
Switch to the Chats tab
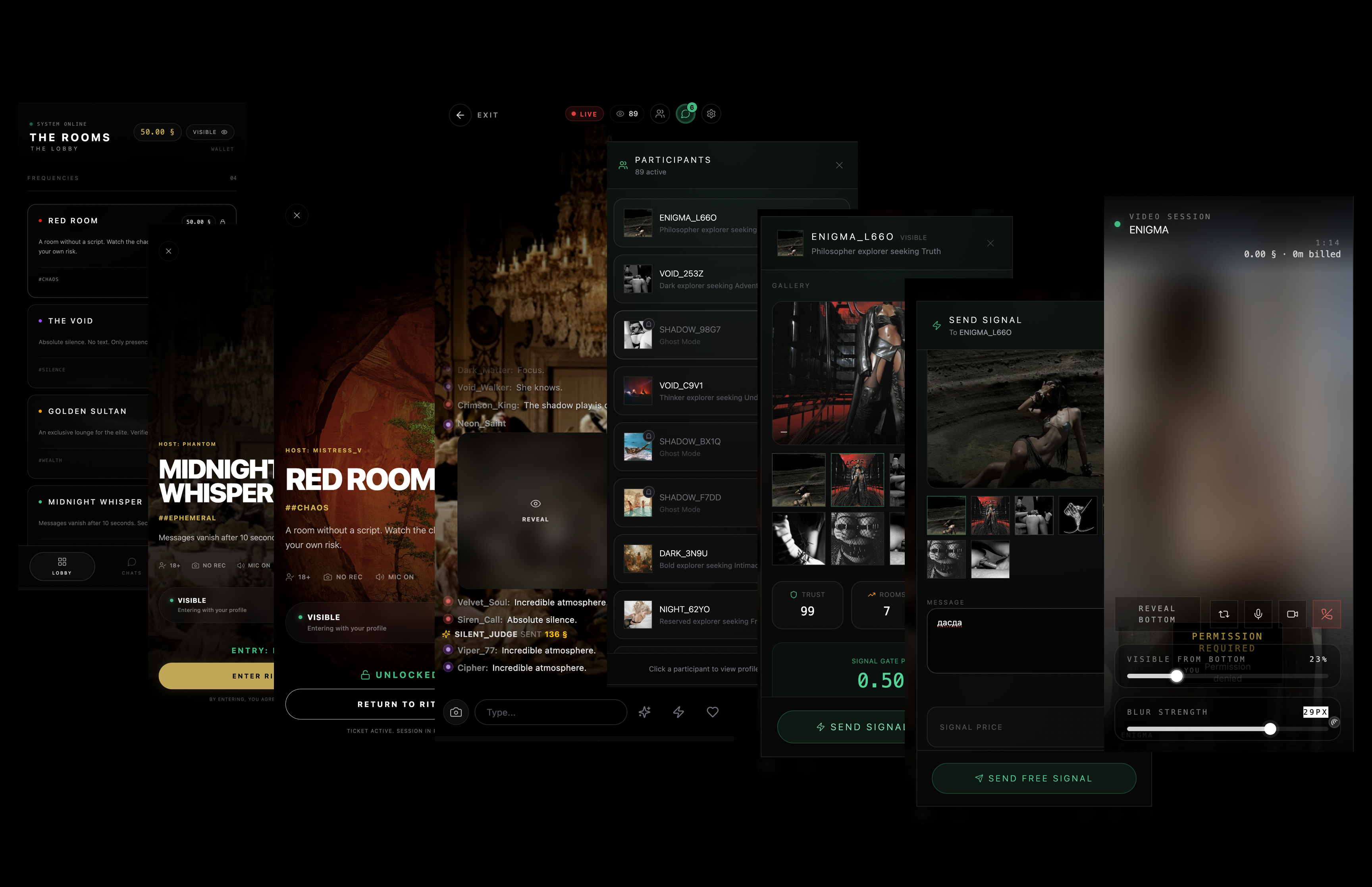pos(131,566)
